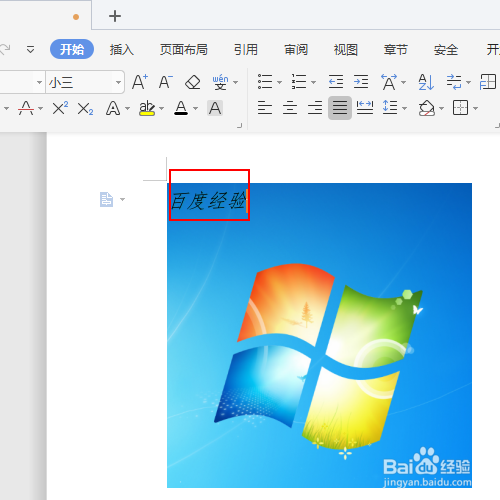
Task: Open the pinyin guide wén icon
Action: click(x=220, y=82)
